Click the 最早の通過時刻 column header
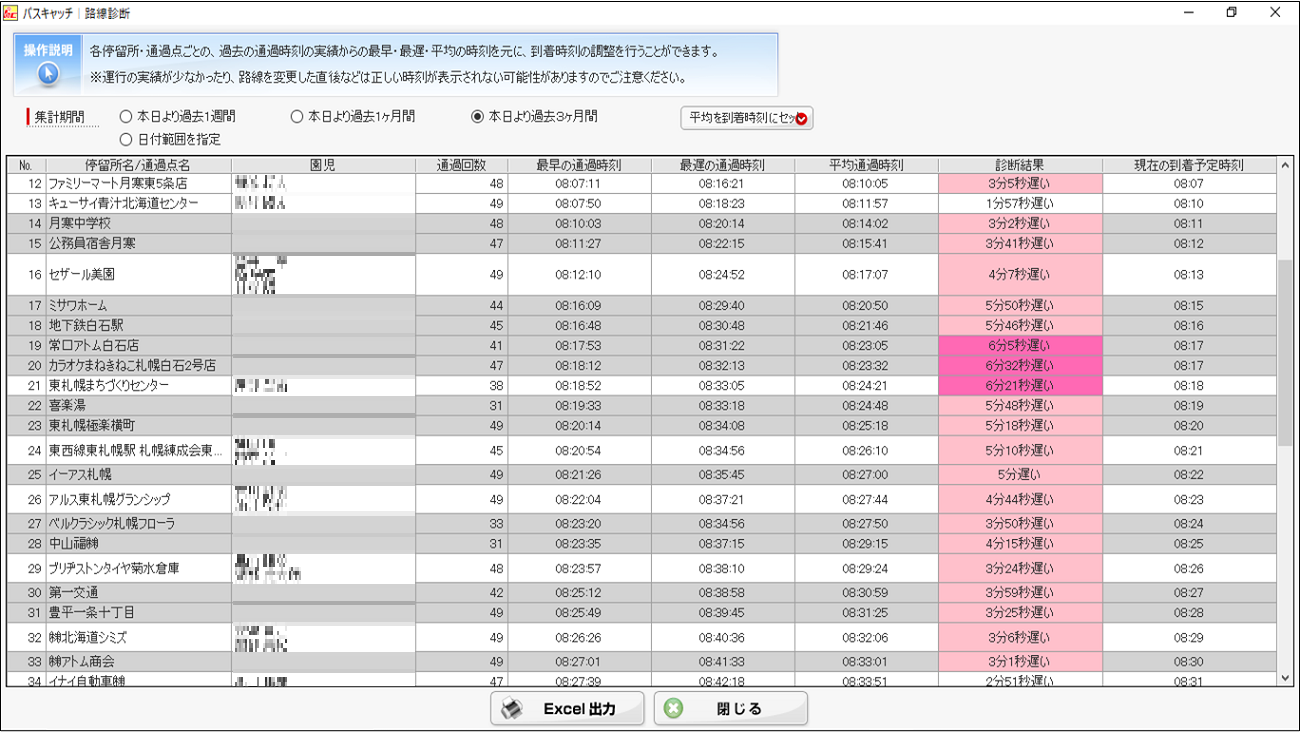This screenshot has height=732, width=1300. click(579, 165)
